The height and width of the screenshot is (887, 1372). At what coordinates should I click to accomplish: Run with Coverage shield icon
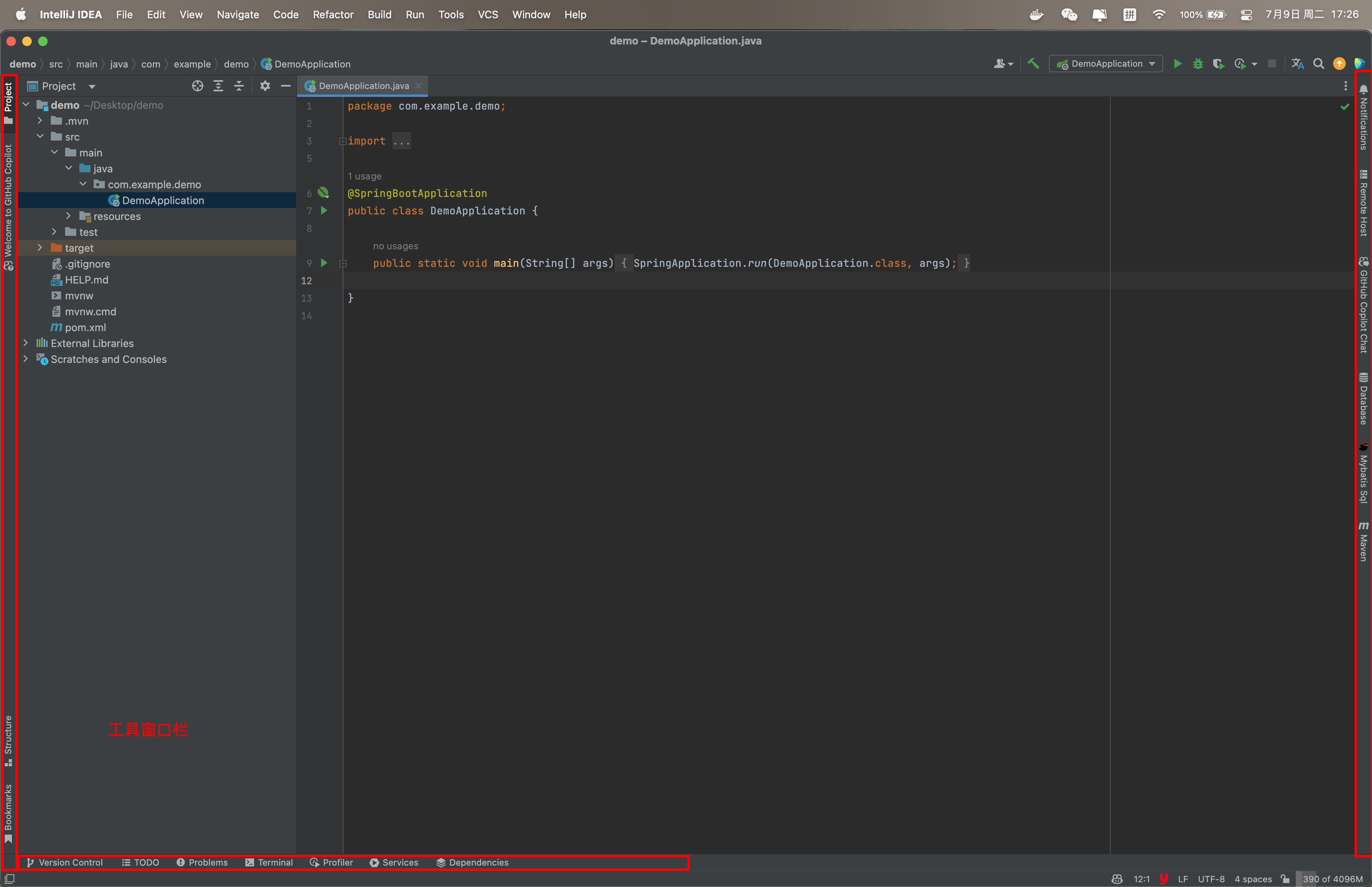(1218, 64)
